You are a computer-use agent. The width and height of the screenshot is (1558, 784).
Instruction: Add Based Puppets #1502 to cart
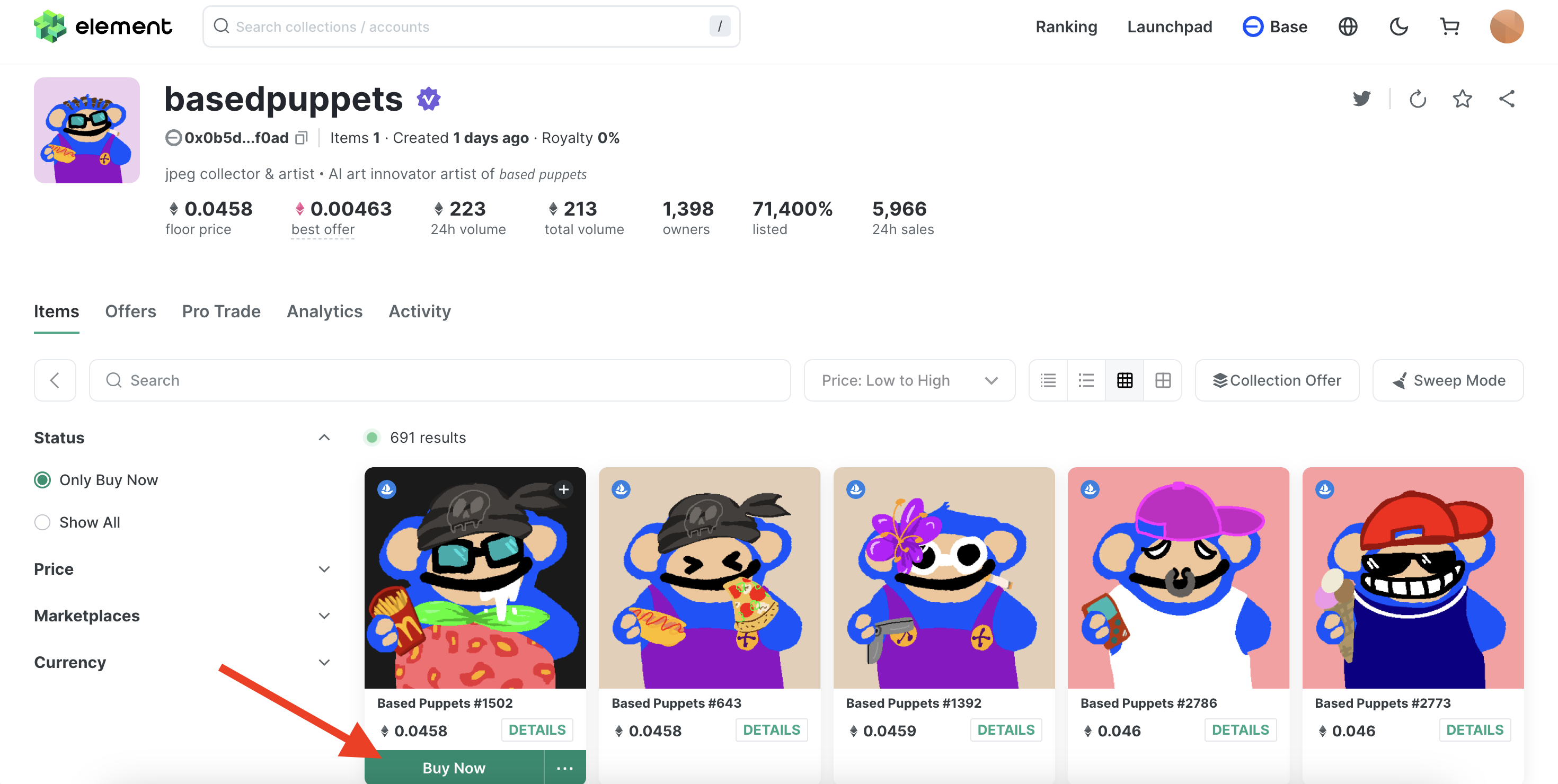tap(564, 489)
